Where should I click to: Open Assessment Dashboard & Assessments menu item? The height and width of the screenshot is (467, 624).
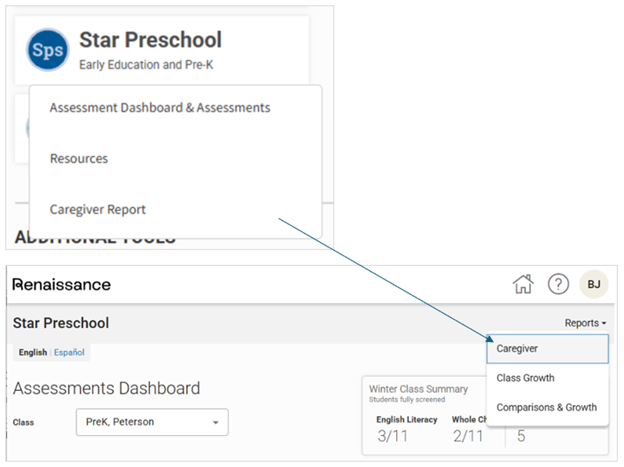point(160,107)
